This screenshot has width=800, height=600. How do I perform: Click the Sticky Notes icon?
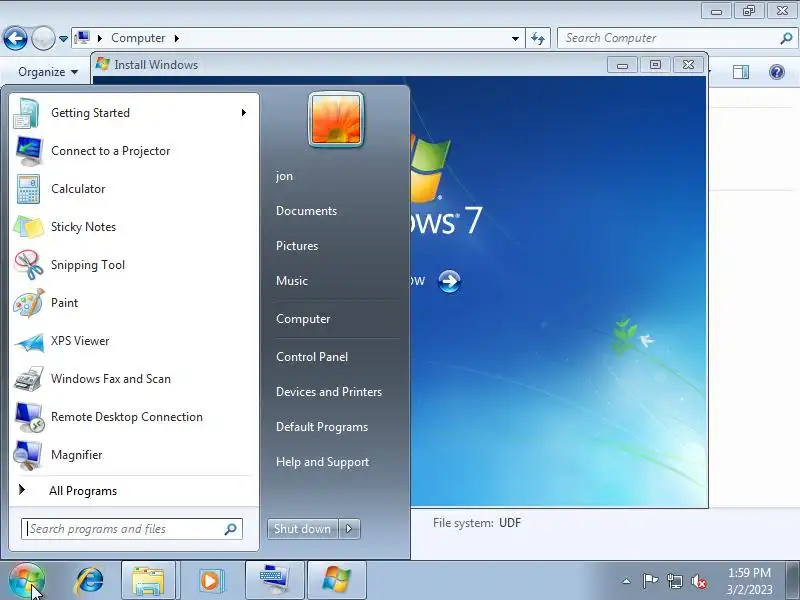pyautogui.click(x=29, y=227)
